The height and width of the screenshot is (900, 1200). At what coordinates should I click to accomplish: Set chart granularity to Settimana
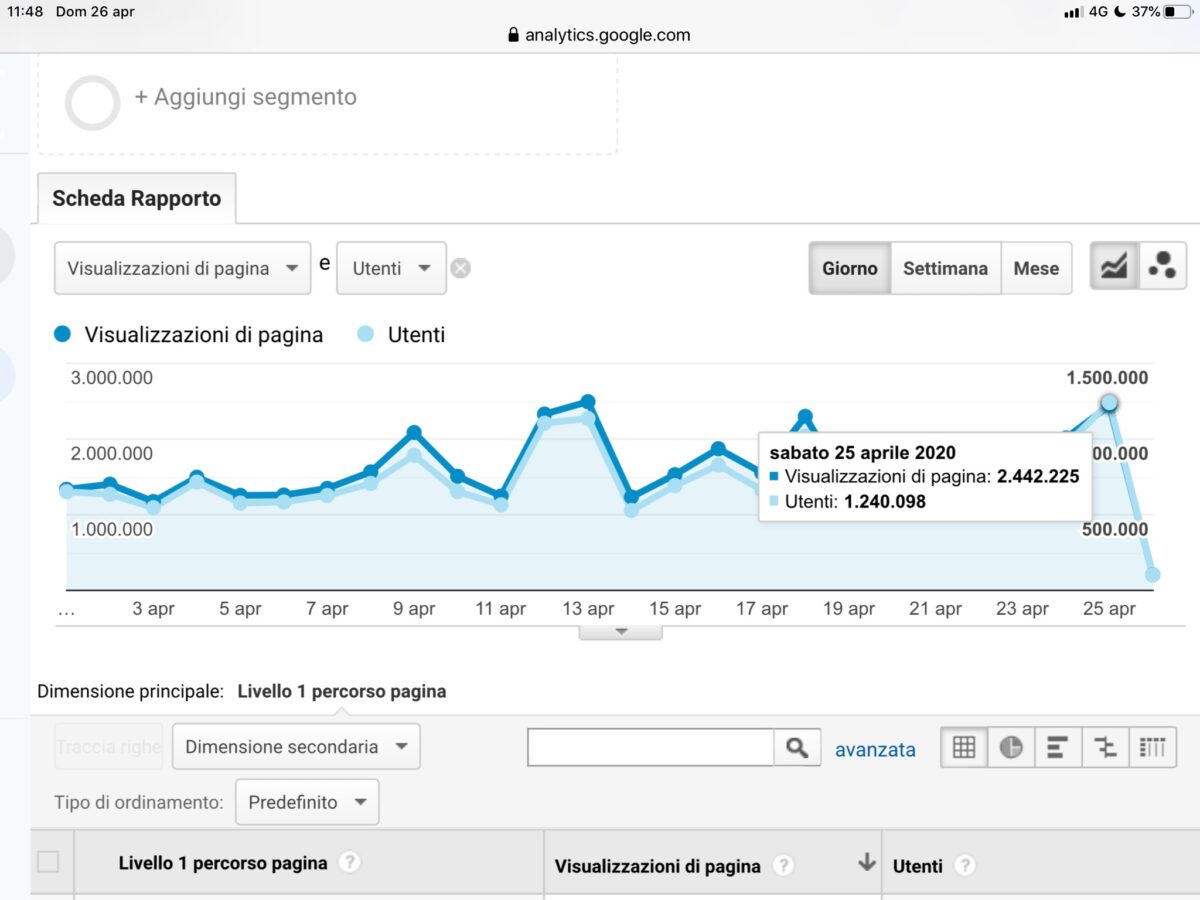coord(945,268)
